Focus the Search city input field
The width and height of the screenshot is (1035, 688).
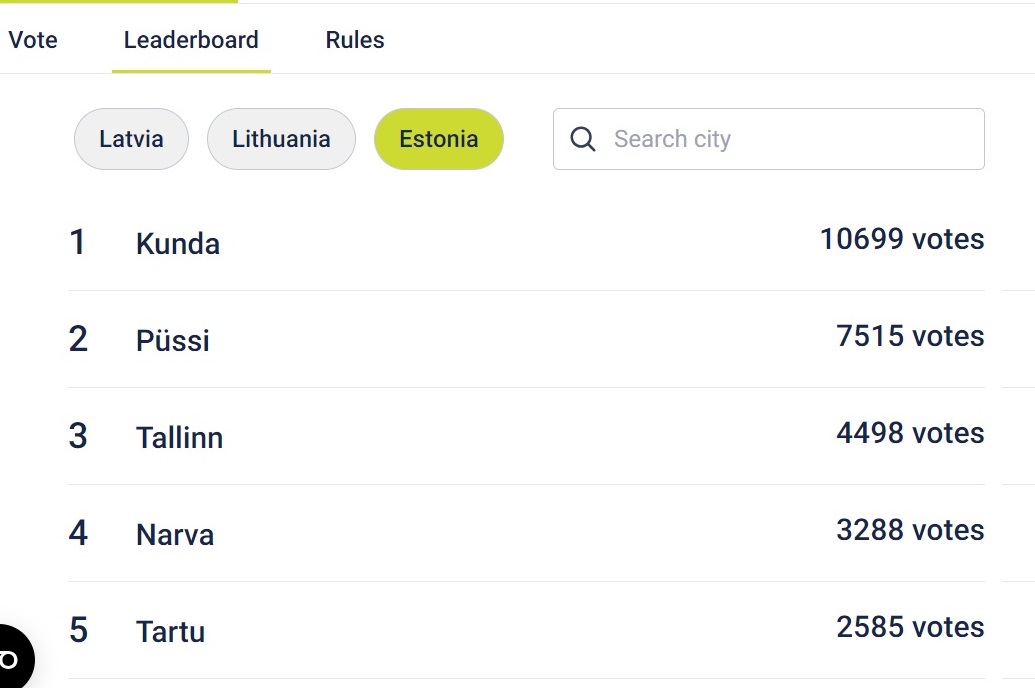[x=769, y=139]
